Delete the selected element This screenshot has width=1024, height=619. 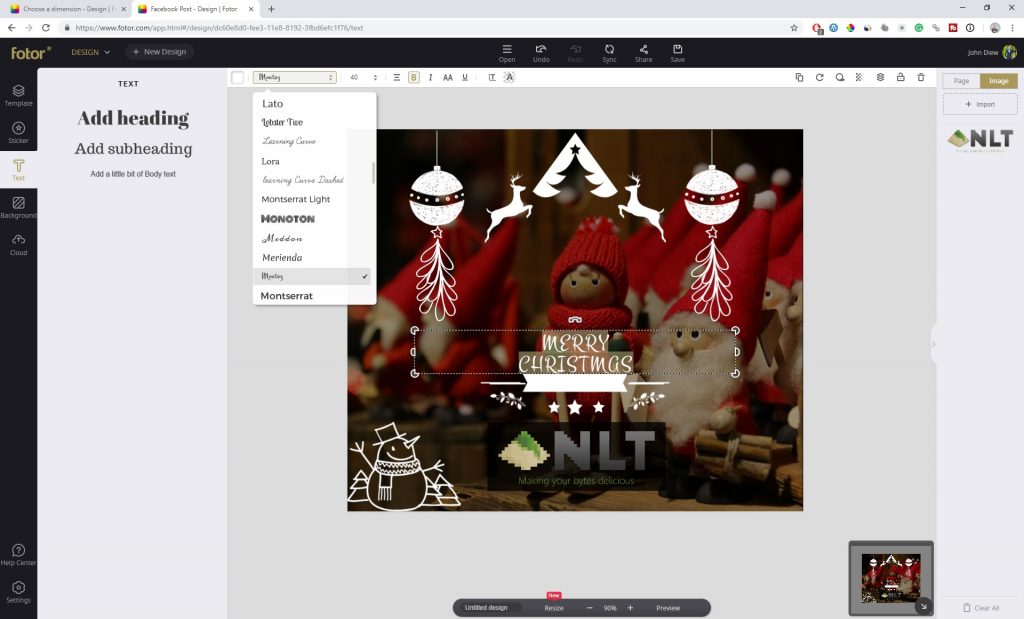tap(921, 77)
